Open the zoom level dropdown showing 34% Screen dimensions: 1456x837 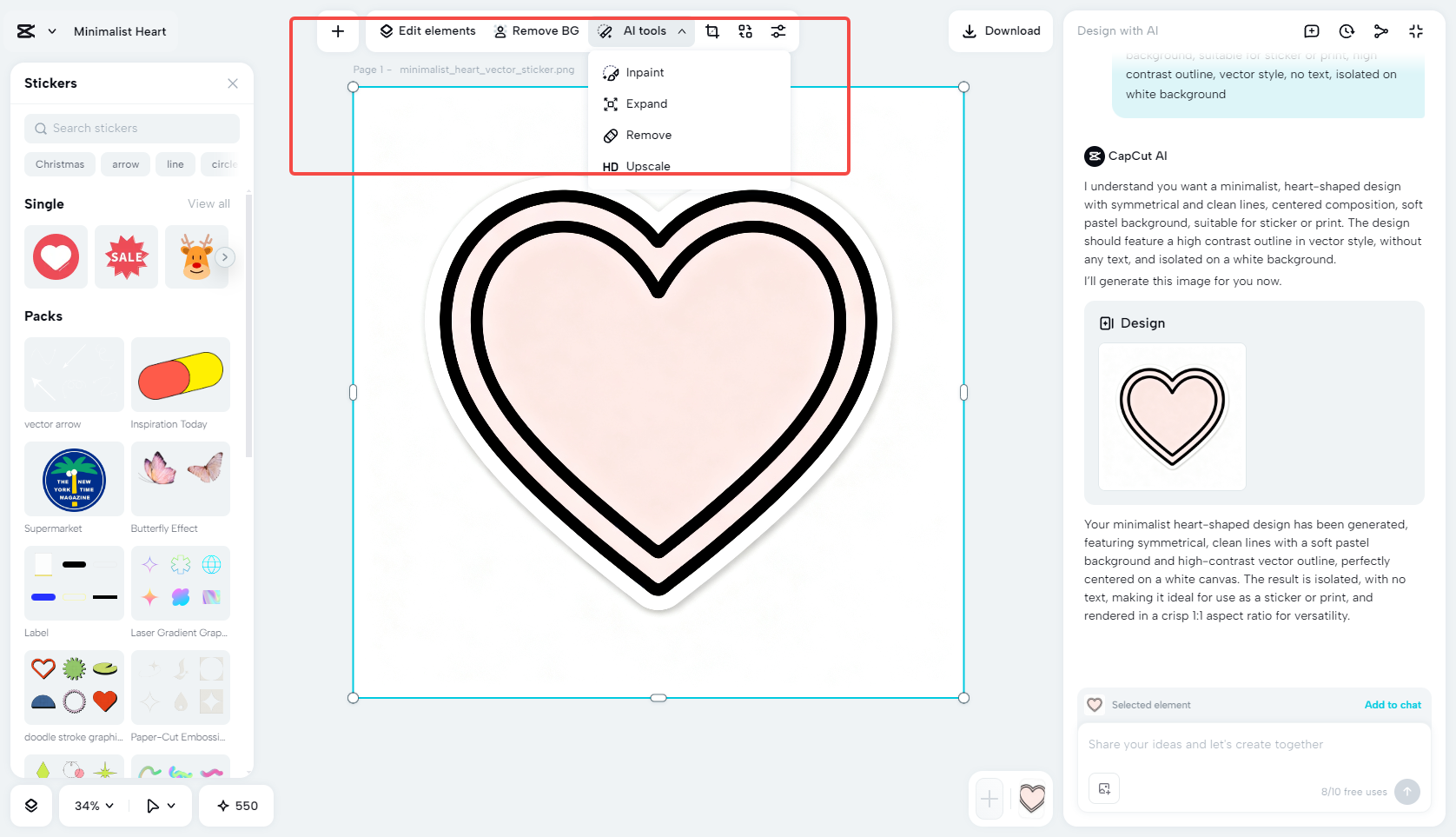(x=91, y=806)
